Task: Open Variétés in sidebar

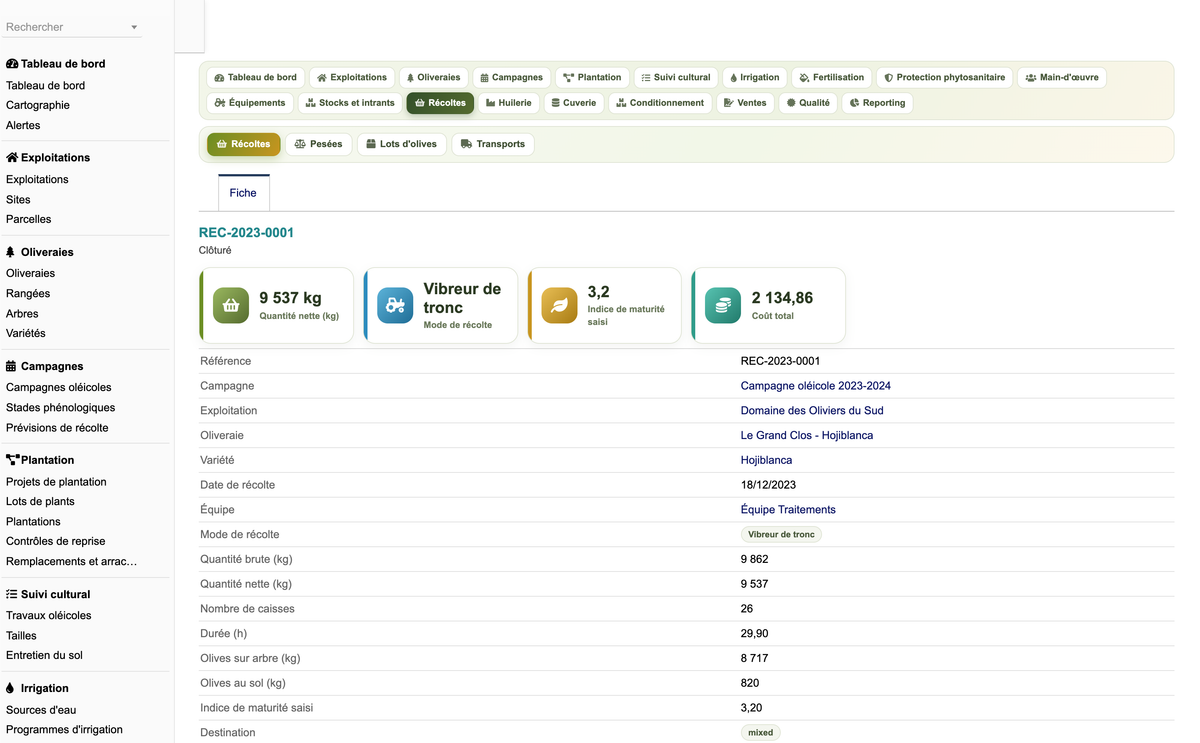Action: 26,333
